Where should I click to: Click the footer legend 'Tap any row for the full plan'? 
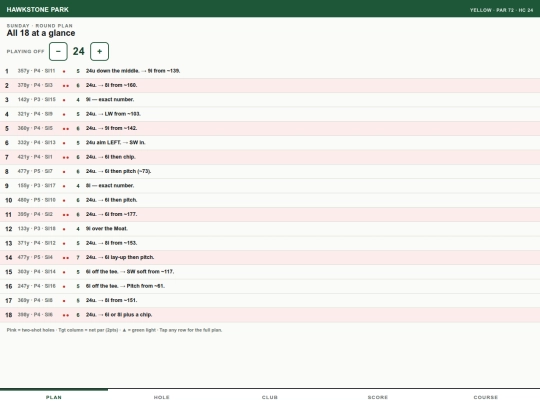[x=190, y=330]
